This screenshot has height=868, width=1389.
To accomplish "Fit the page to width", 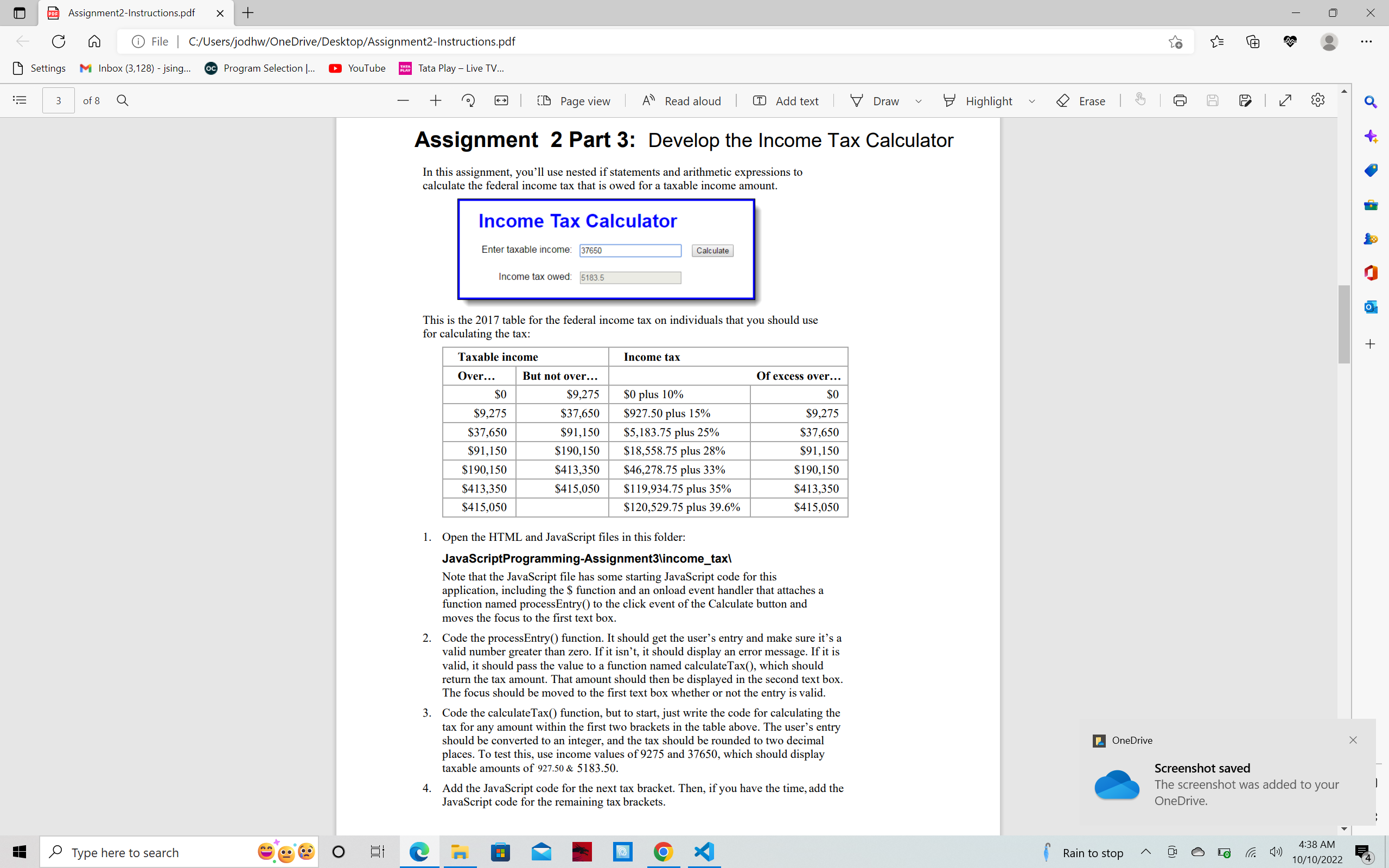I will point(501,100).
